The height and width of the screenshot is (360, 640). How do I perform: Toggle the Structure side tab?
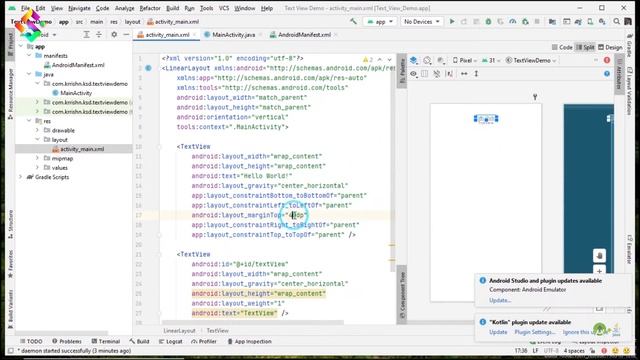click(10, 224)
